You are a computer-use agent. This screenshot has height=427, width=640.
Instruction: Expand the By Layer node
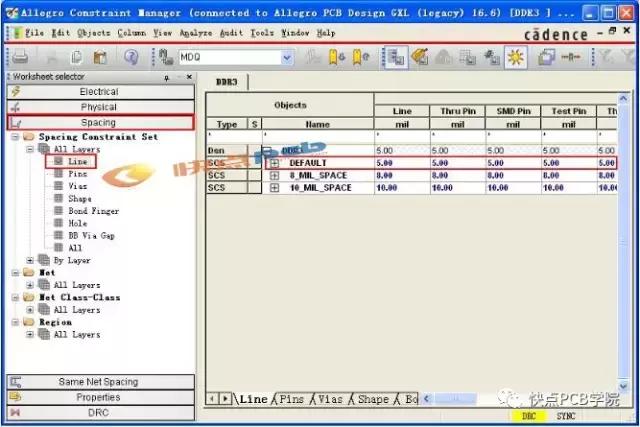click(x=30, y=260)
